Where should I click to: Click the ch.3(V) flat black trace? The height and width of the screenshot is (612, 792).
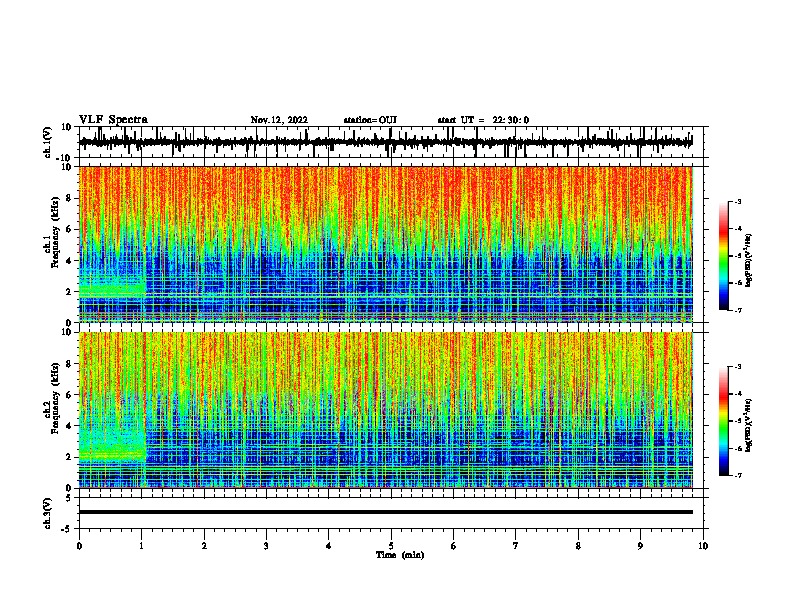click(x=386, y=512)
